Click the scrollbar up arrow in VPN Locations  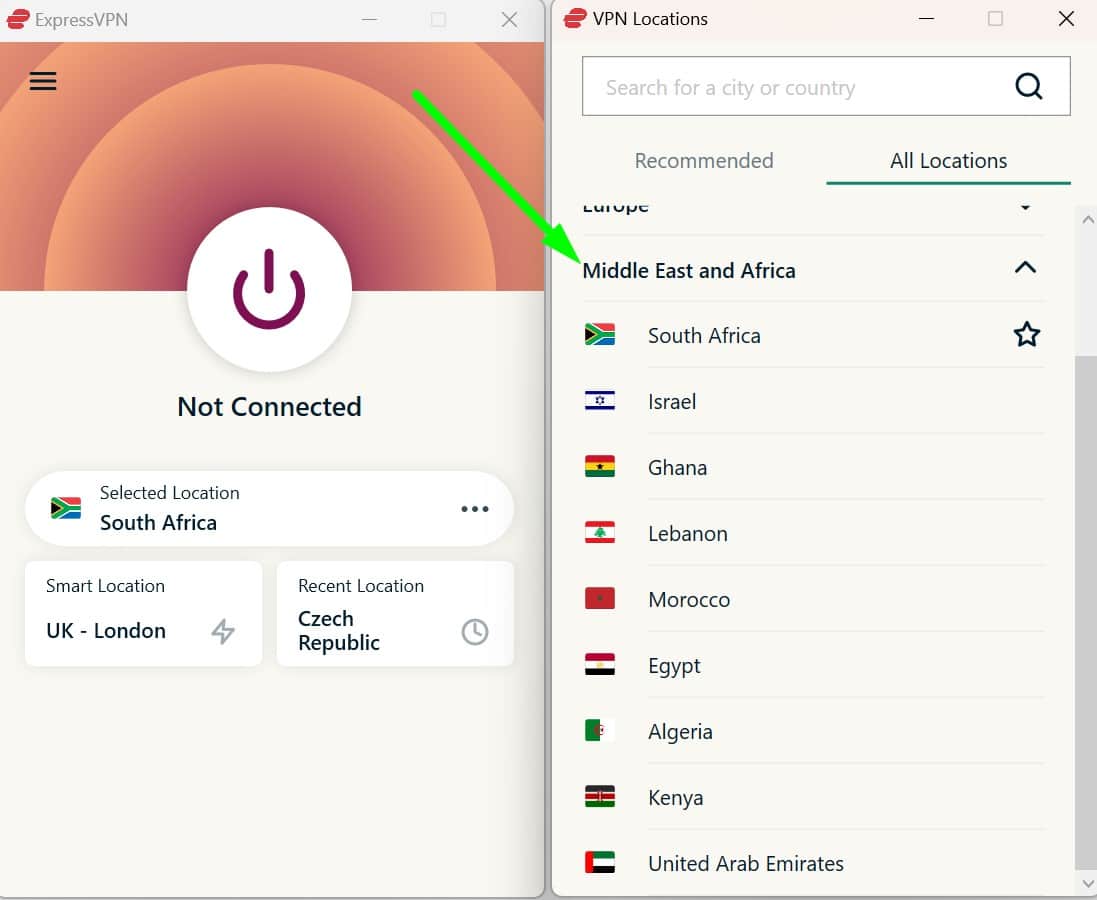(1087, 220)
